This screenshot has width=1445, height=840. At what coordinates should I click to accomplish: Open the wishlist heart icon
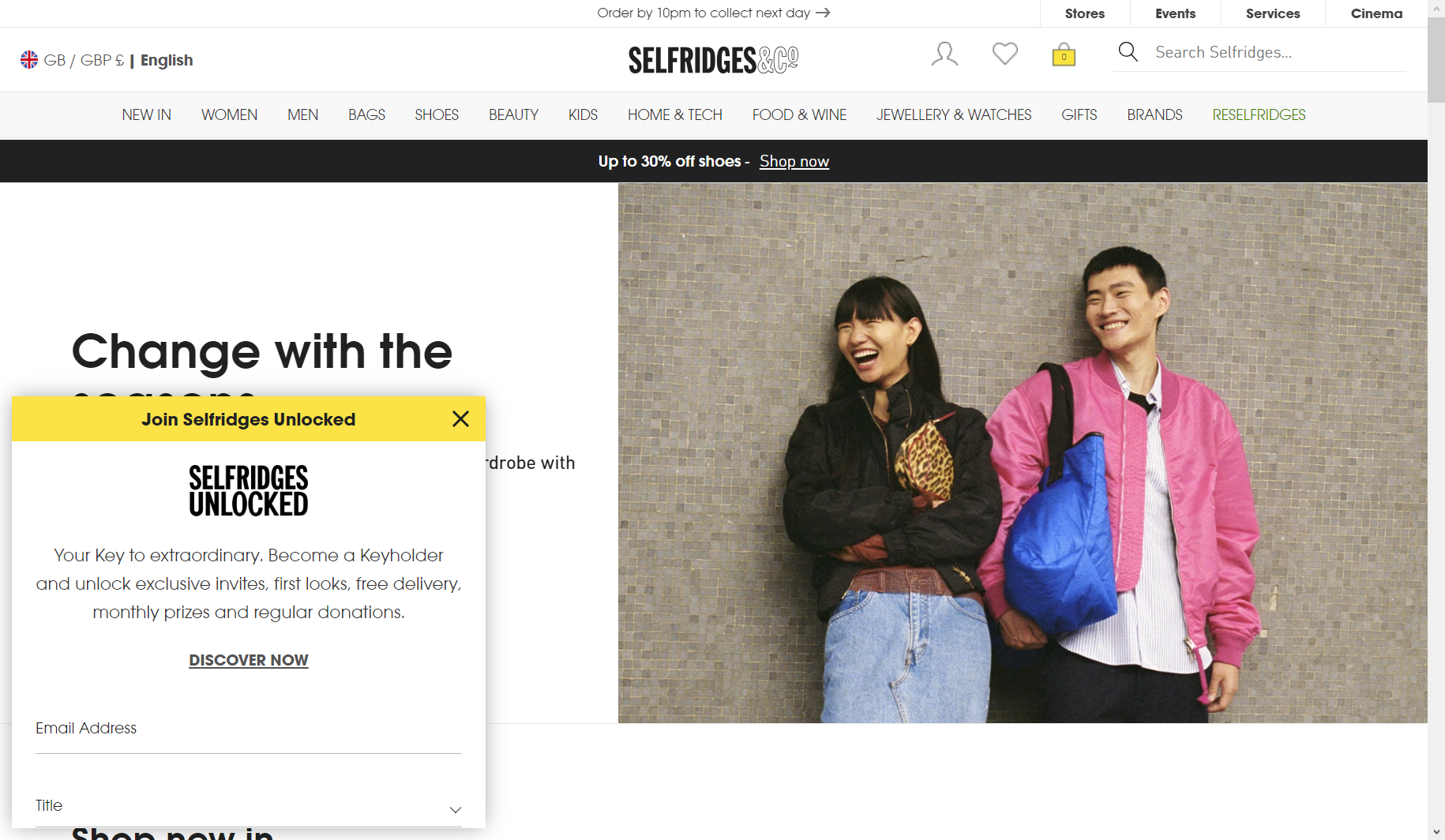[1004, 54]
